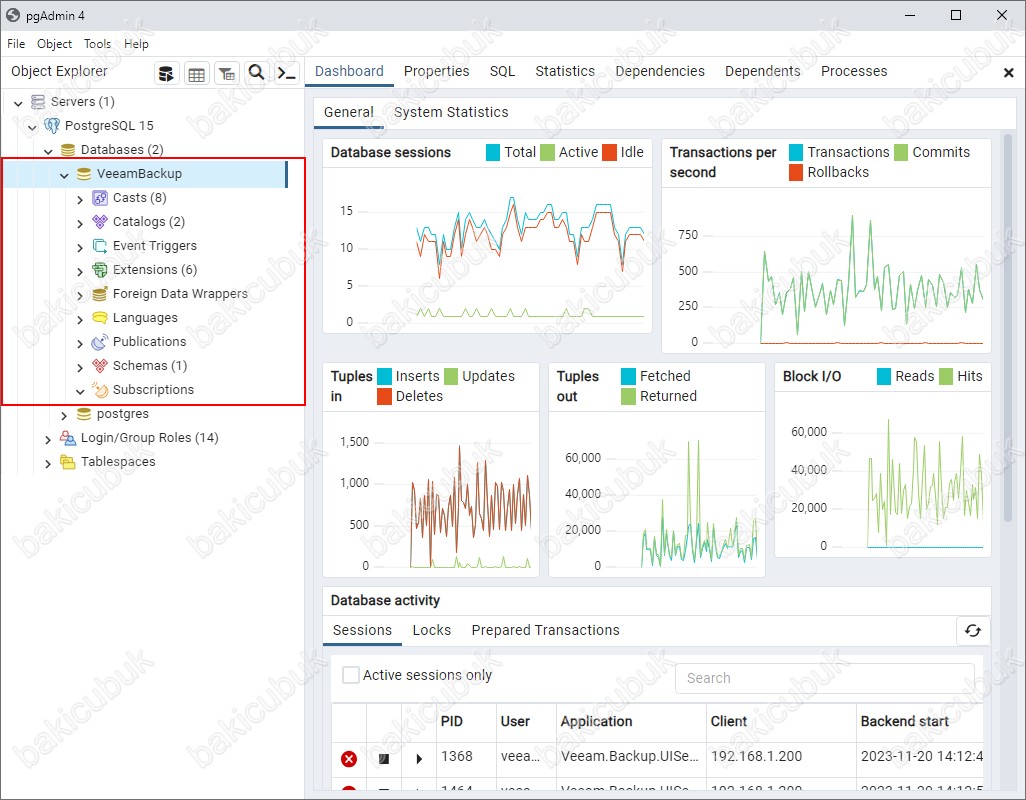Click the Login/Group Roles icon
The image size is (1026, 800).
(67, 438)
